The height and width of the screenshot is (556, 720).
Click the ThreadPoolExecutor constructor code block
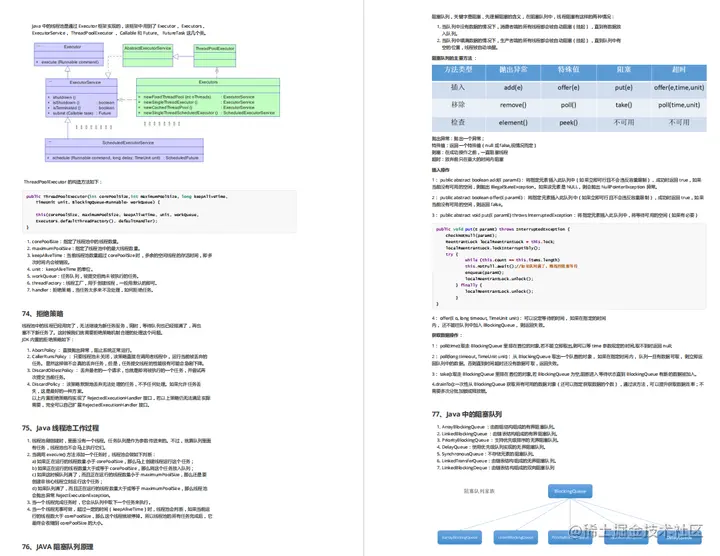(x=159, y=211)
